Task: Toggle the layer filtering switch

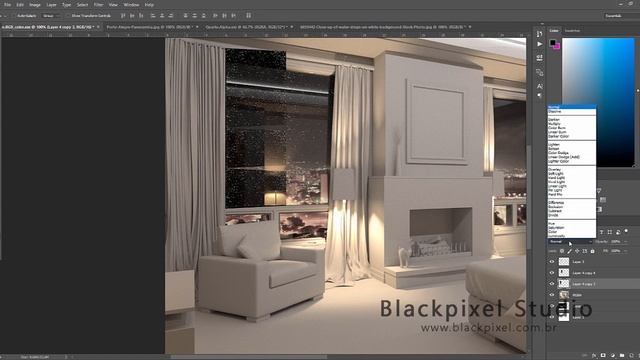Action: tap(627, 231)
